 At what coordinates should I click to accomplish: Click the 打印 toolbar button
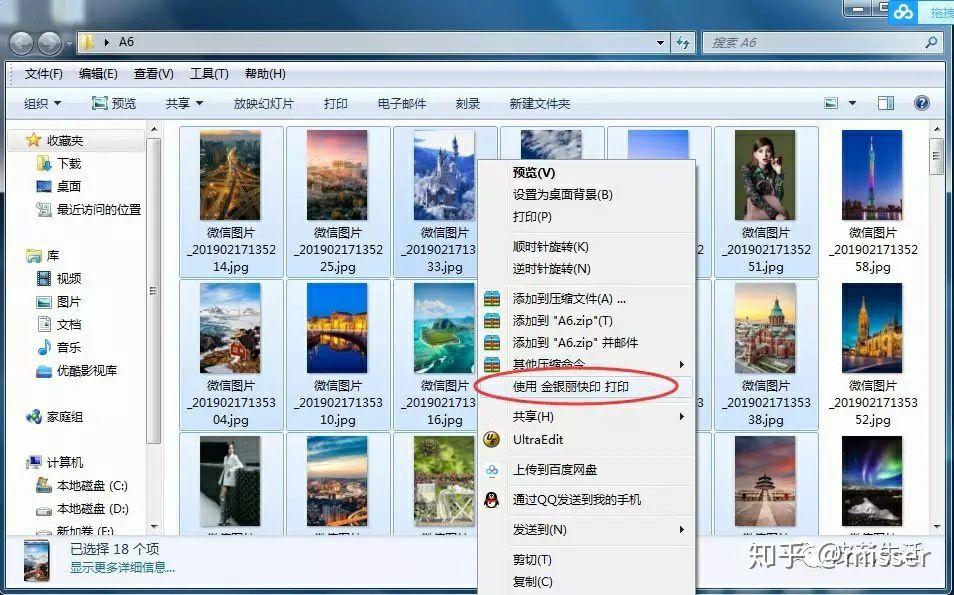click(335, 104)
